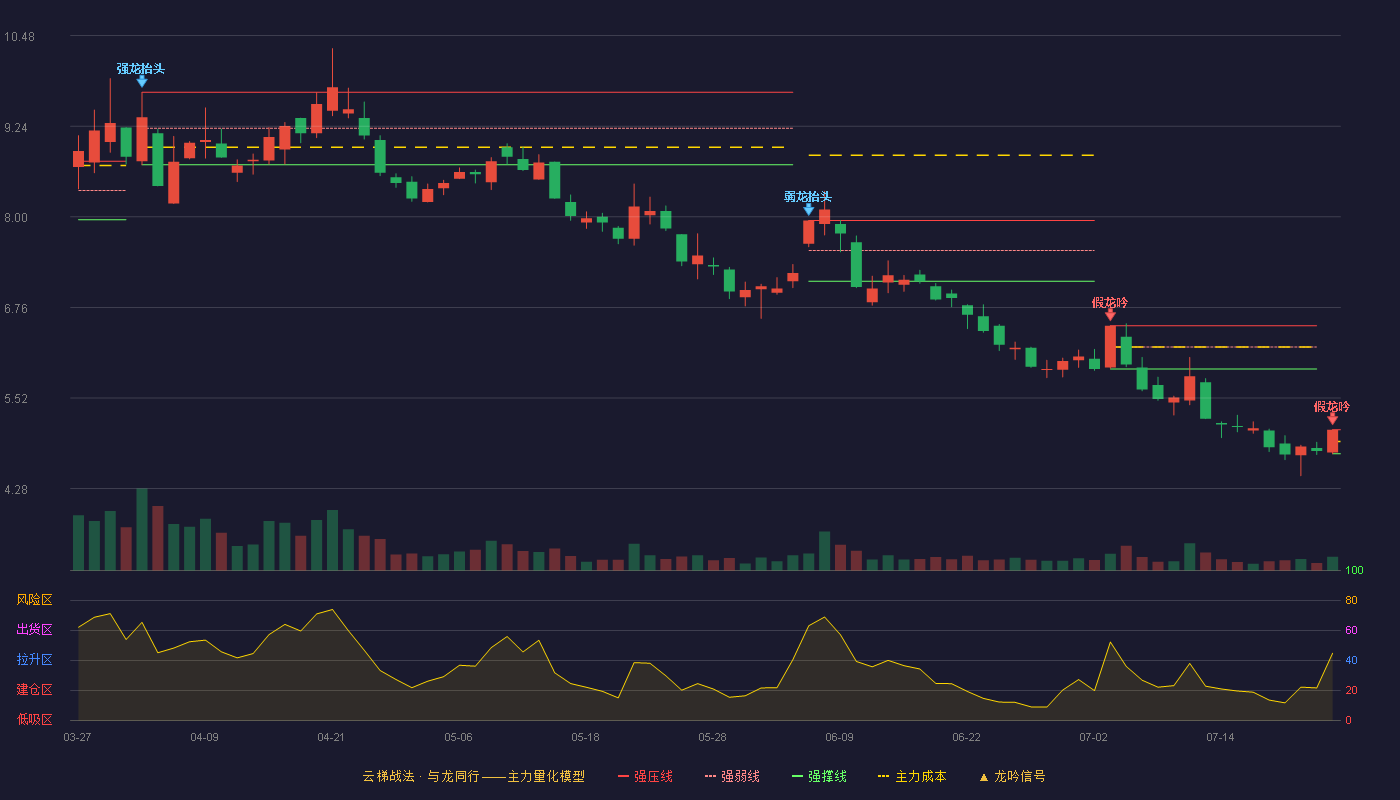The image size is (1400, 800).
Task: Click the 4.28 price axis label
Action: [16, 490]
